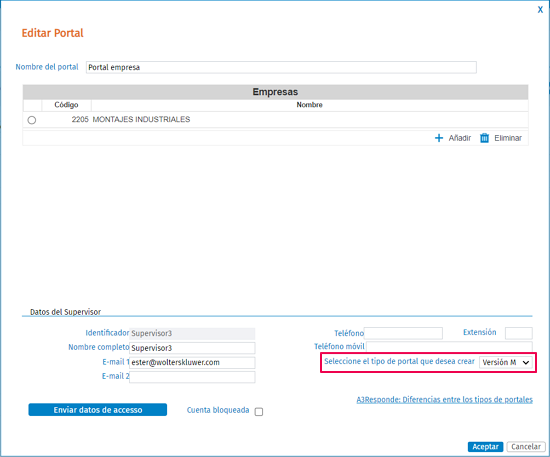This screenshot has height=457, width=550.
Task: Click the plus icon next to Añadir
Action: coord(438,138)
